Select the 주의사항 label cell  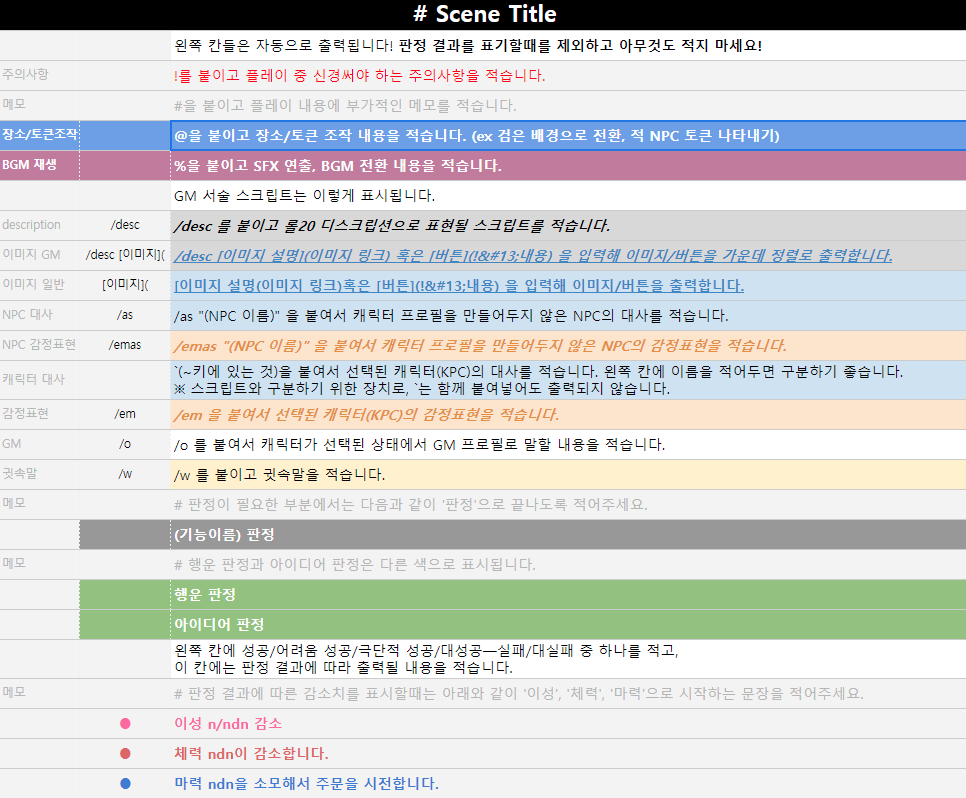coord(39,75)
